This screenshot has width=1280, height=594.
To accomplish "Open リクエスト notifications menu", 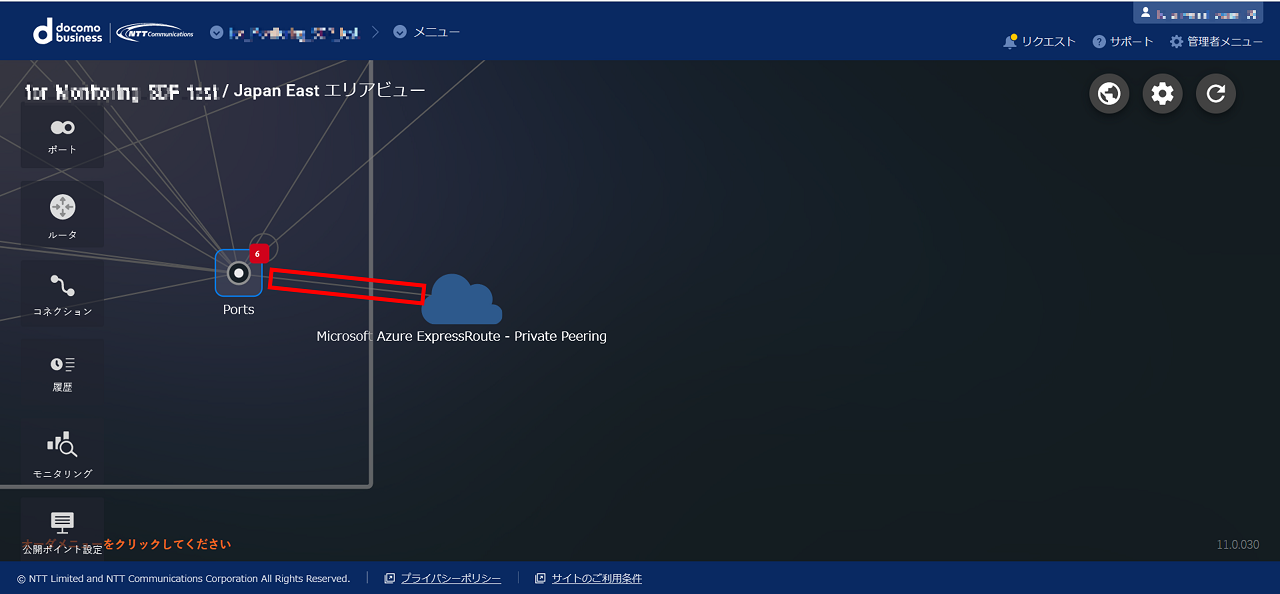I will [1040, 42].
